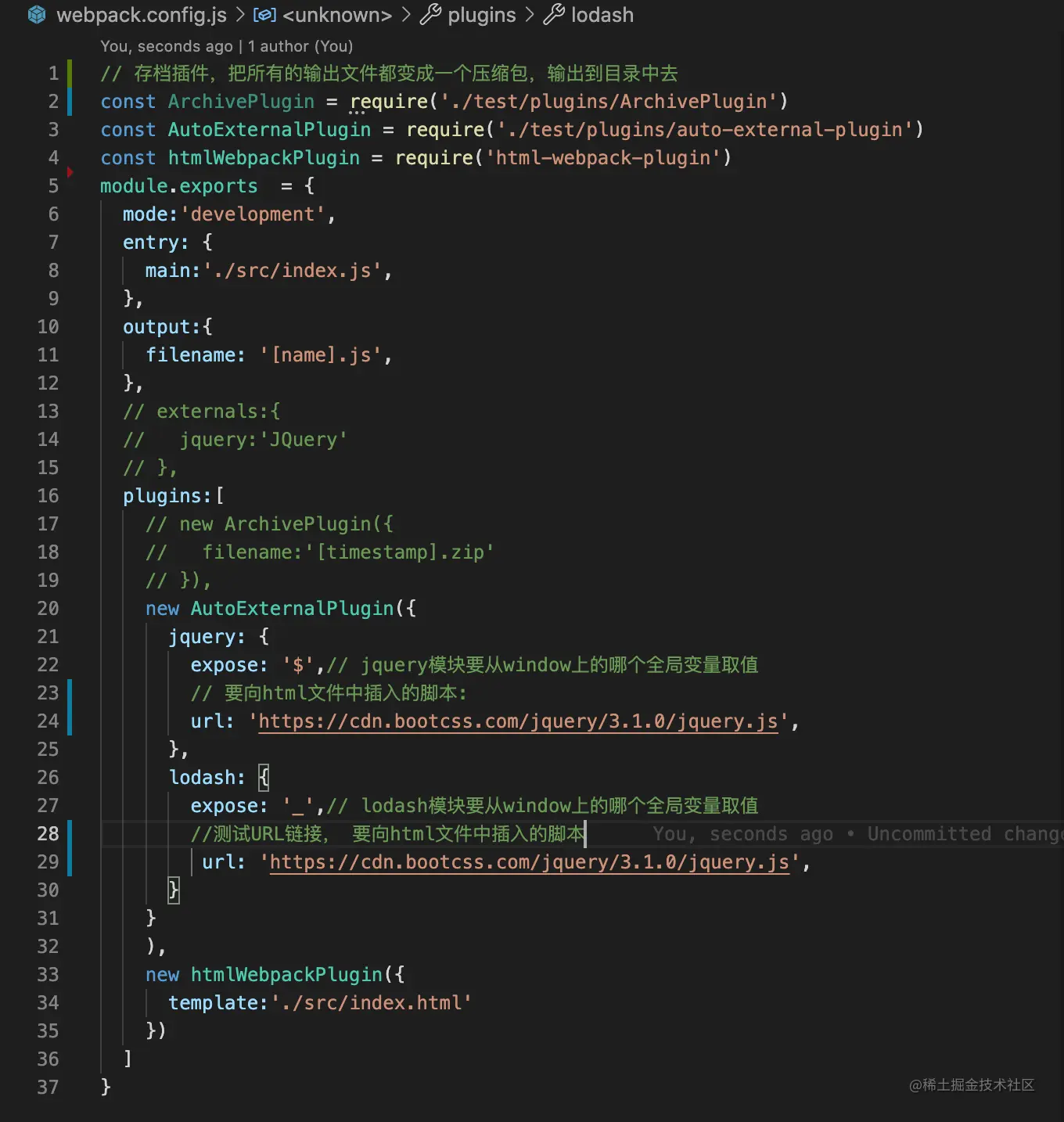
Task: Click the red fold arrow marker near line 5
Action: pos(70,172)
